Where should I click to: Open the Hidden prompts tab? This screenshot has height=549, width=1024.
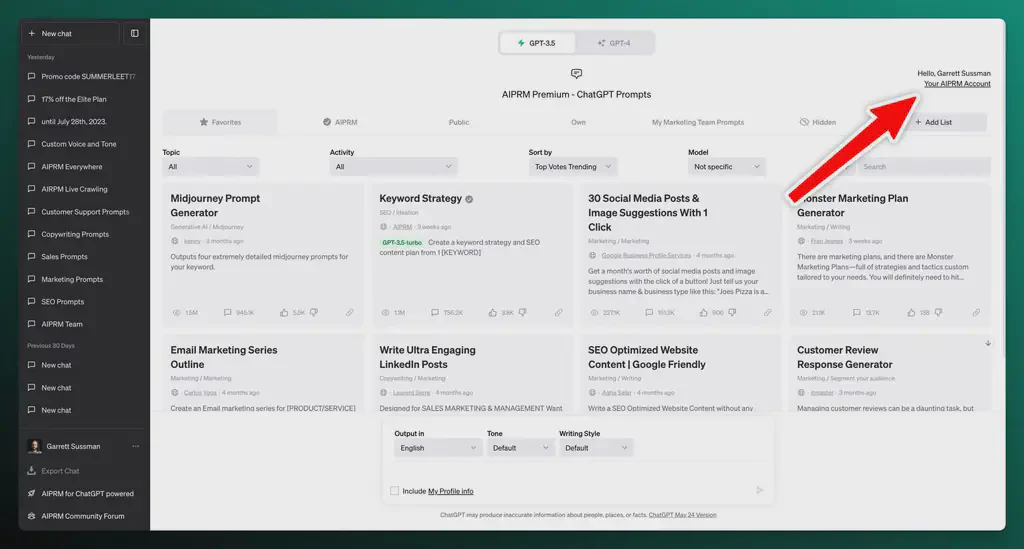[817, 122]
